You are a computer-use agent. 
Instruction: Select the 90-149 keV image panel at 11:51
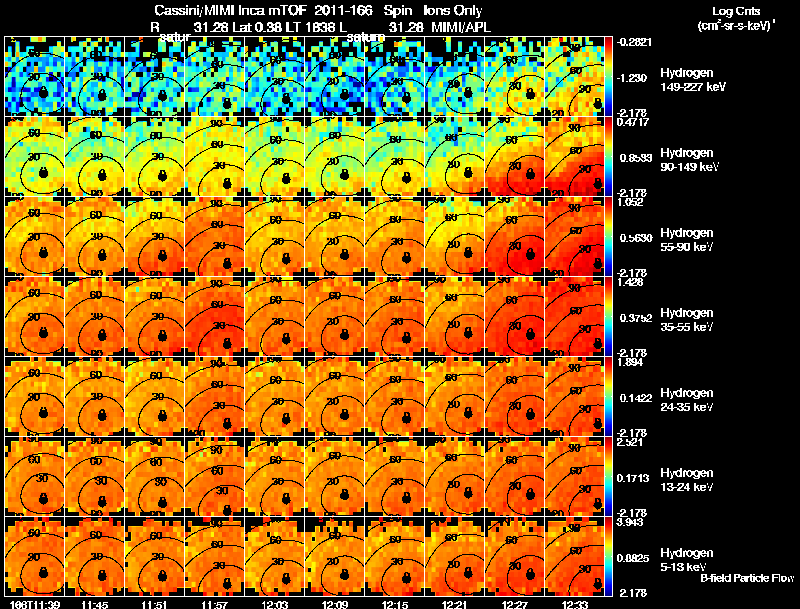click(155, 157)
